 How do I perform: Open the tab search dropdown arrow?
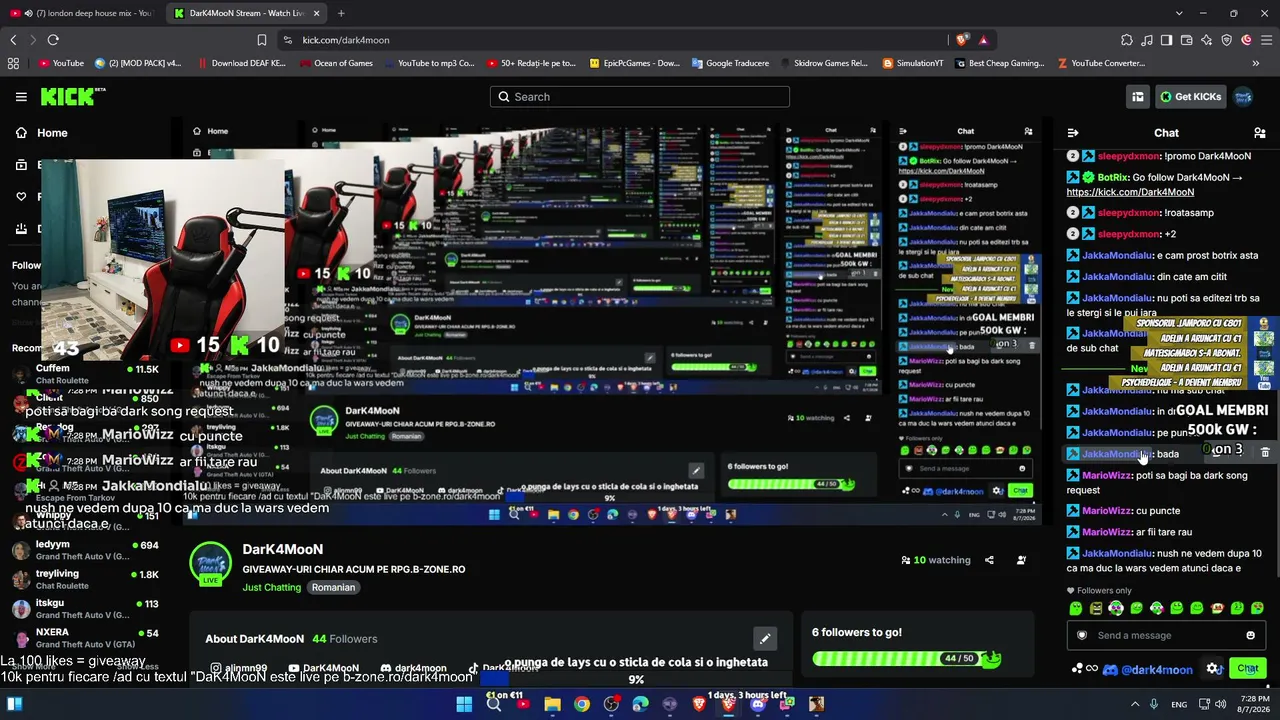[1179, 13]
